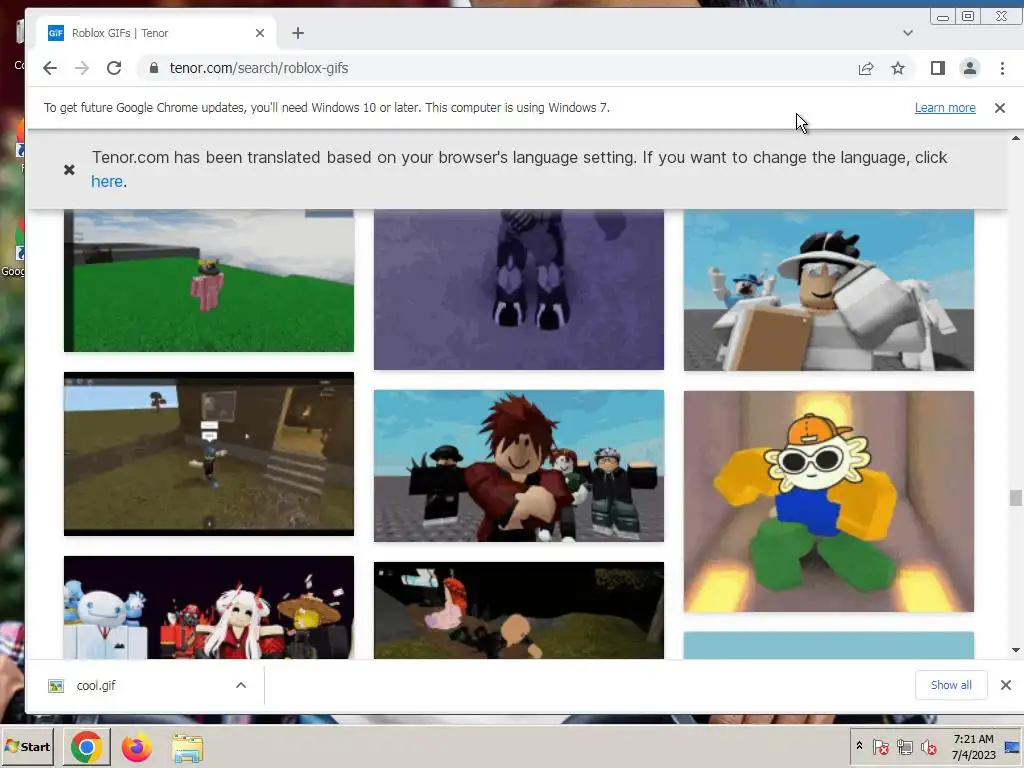The width and height of the screenshot is (1024, 768).
Task: Close the Roblox GIFs tab
Action: pos(260,33)
